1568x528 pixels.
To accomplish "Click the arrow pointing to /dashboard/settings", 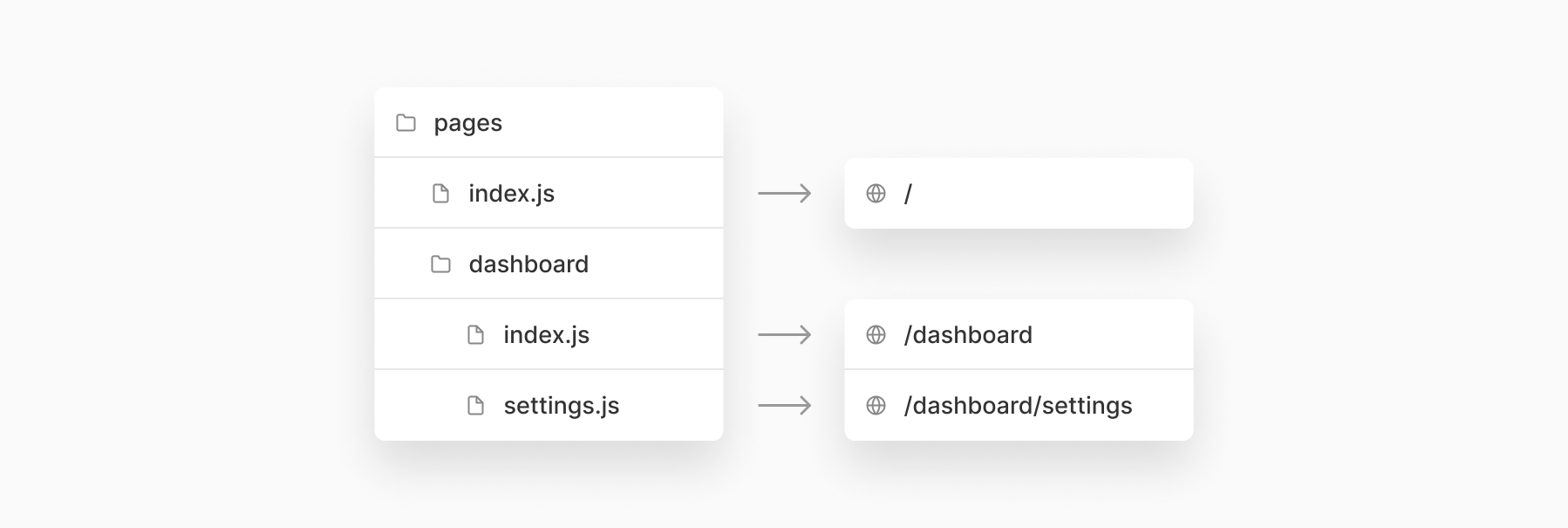I will 785,405.
